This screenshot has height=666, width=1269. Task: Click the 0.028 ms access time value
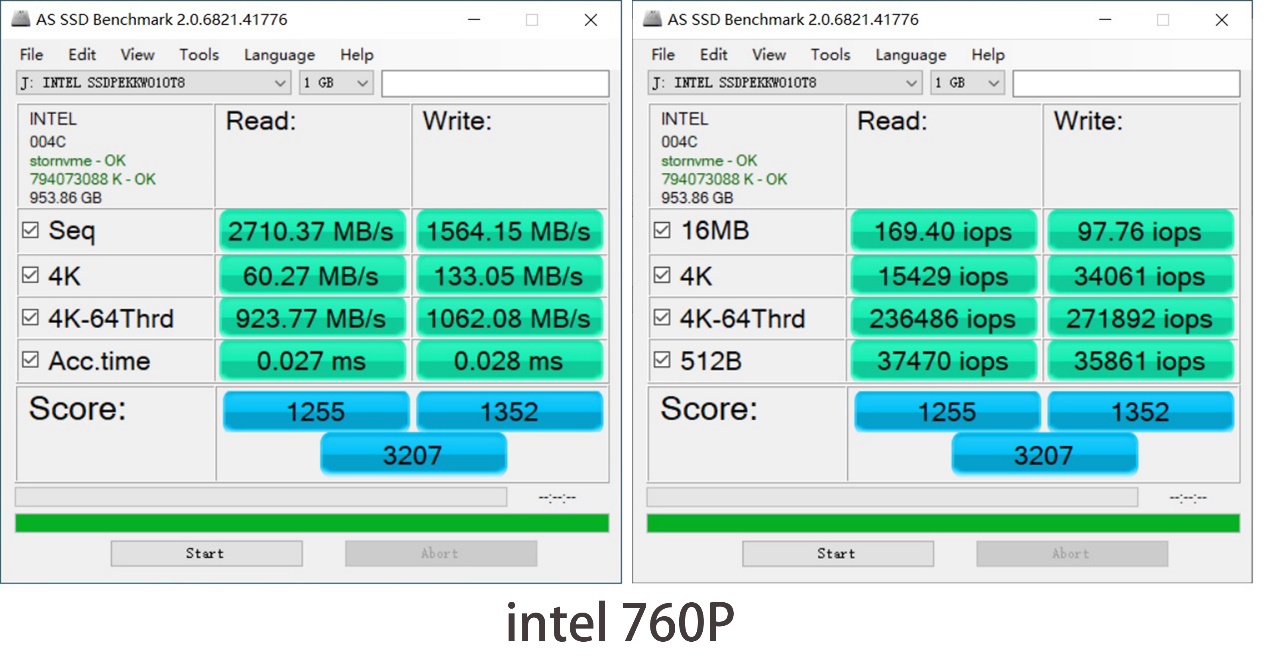click(509, 360)
